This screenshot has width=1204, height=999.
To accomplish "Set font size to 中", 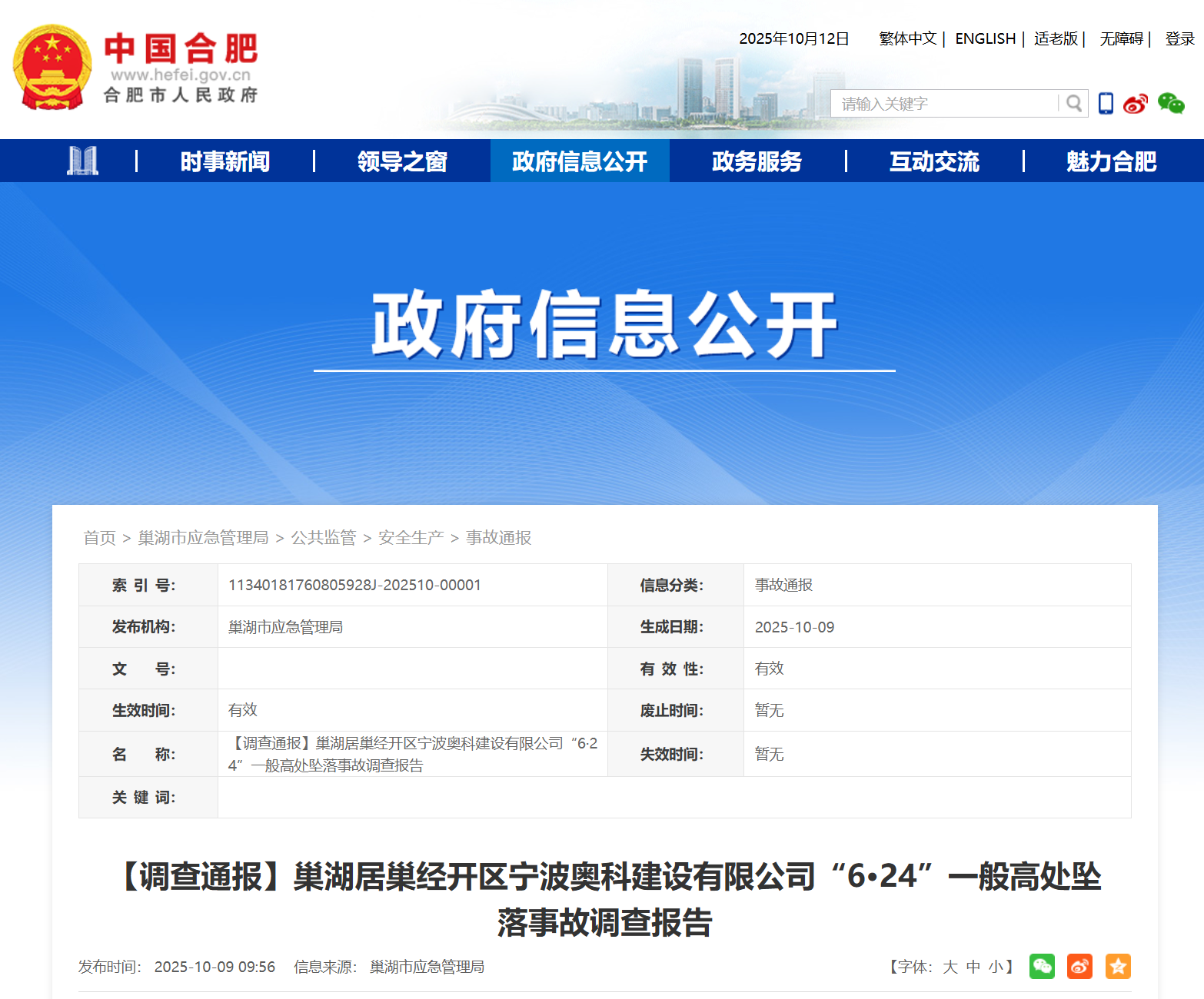I will (973, 967).
